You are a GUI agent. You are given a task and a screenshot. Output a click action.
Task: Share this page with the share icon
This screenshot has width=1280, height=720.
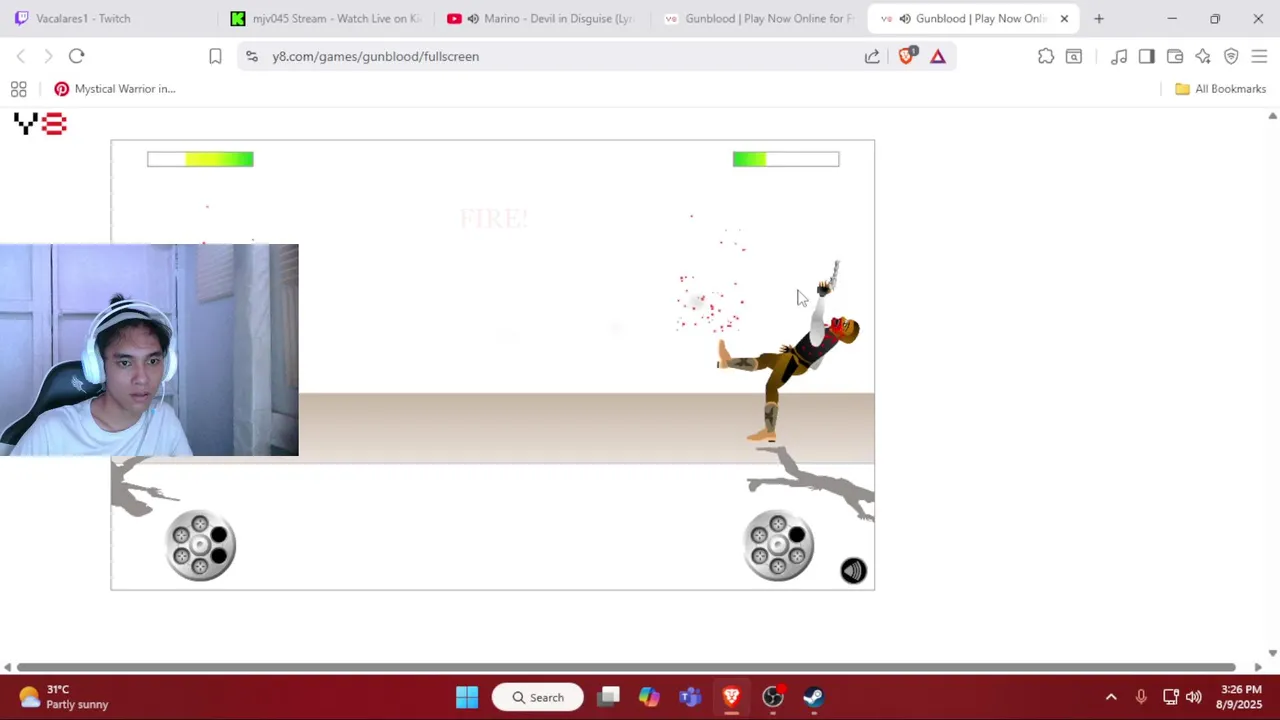(872, 56)
